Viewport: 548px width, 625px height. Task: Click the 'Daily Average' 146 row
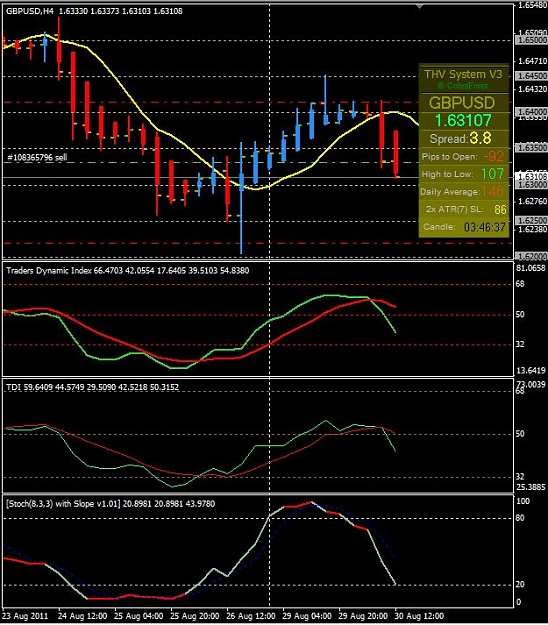(464, 192)
